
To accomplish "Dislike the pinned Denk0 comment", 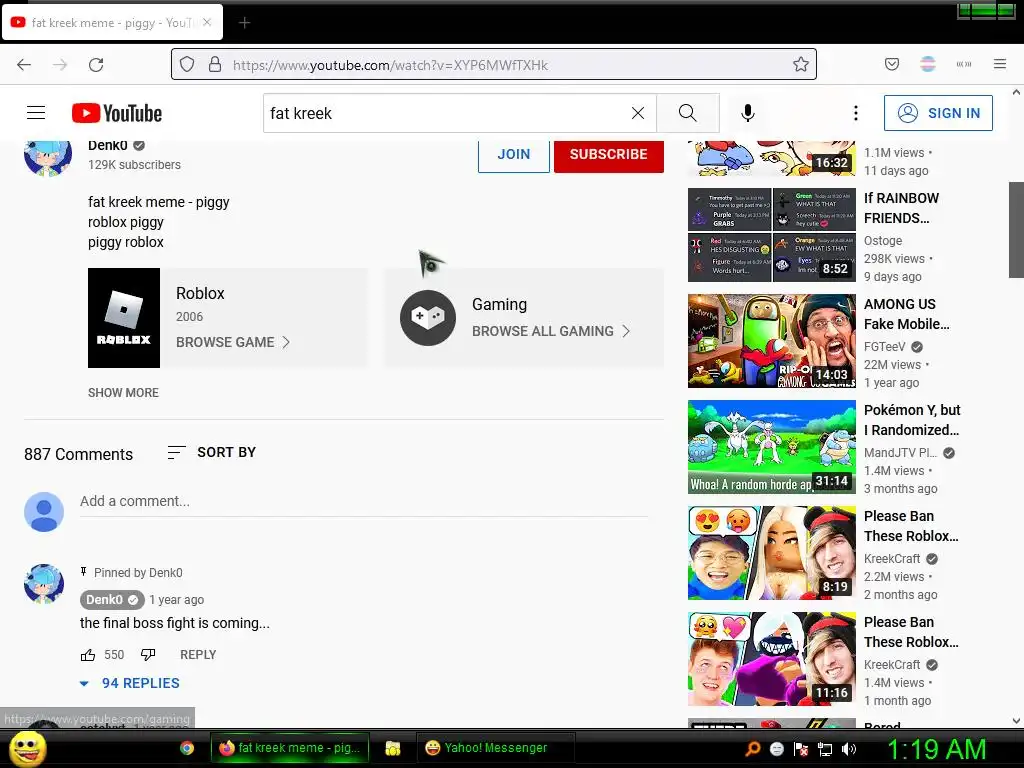I will [x=148, y=655].
